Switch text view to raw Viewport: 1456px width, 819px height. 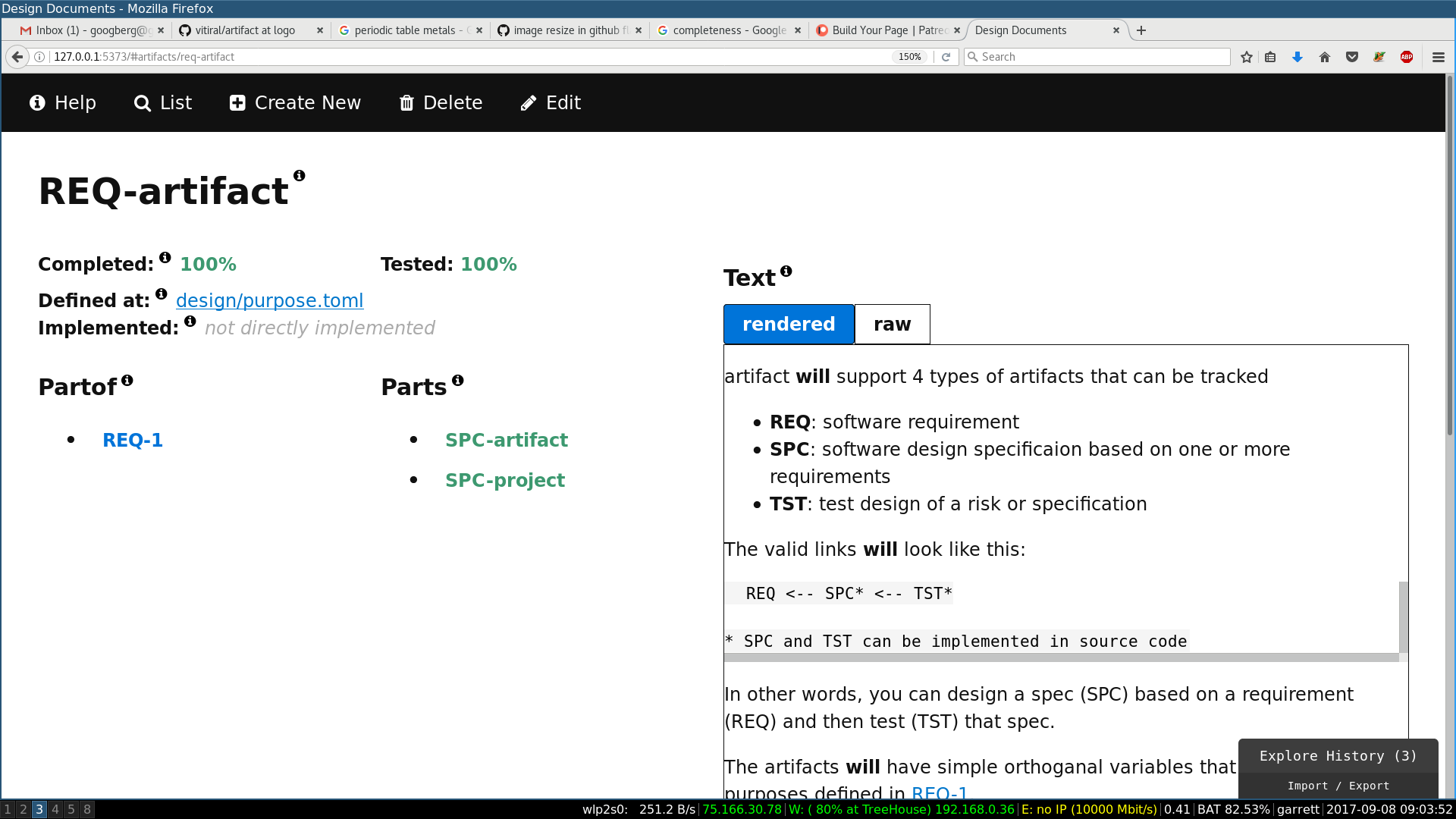pyautogui.click(x=893, y=325)
